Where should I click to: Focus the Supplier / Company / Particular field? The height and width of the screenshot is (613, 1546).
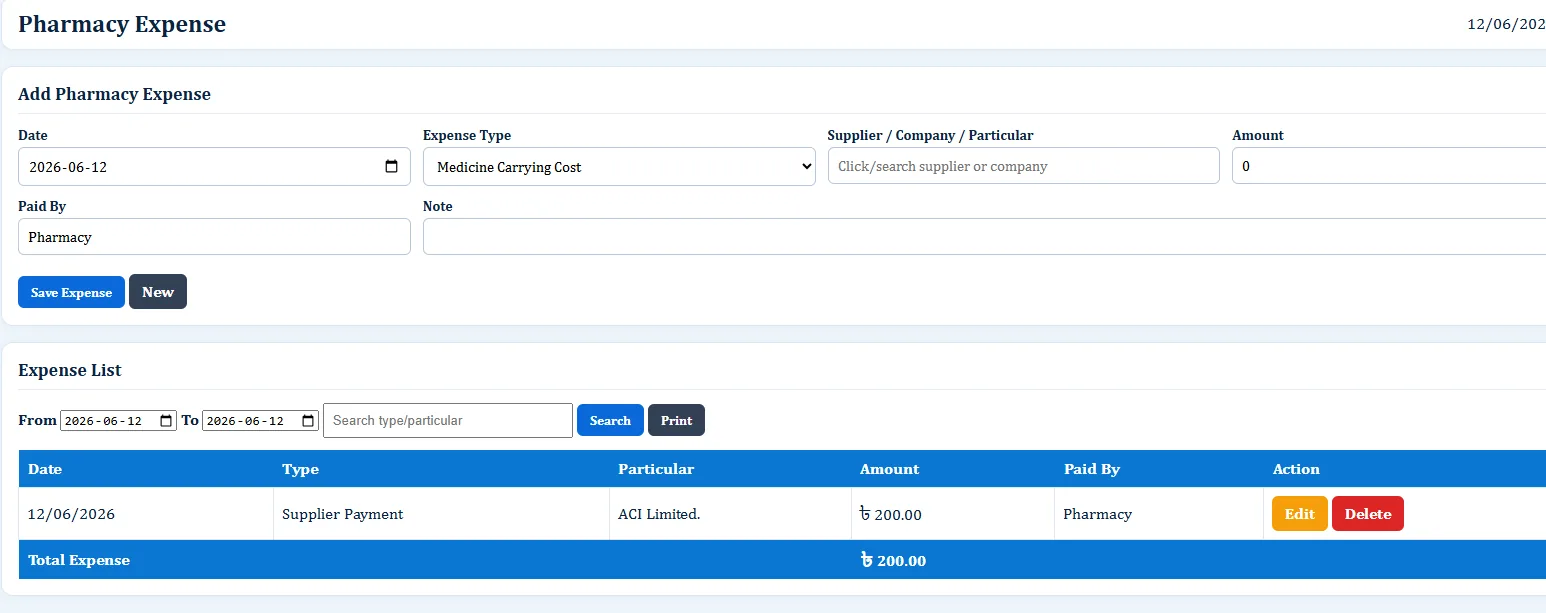point(1023,166)
